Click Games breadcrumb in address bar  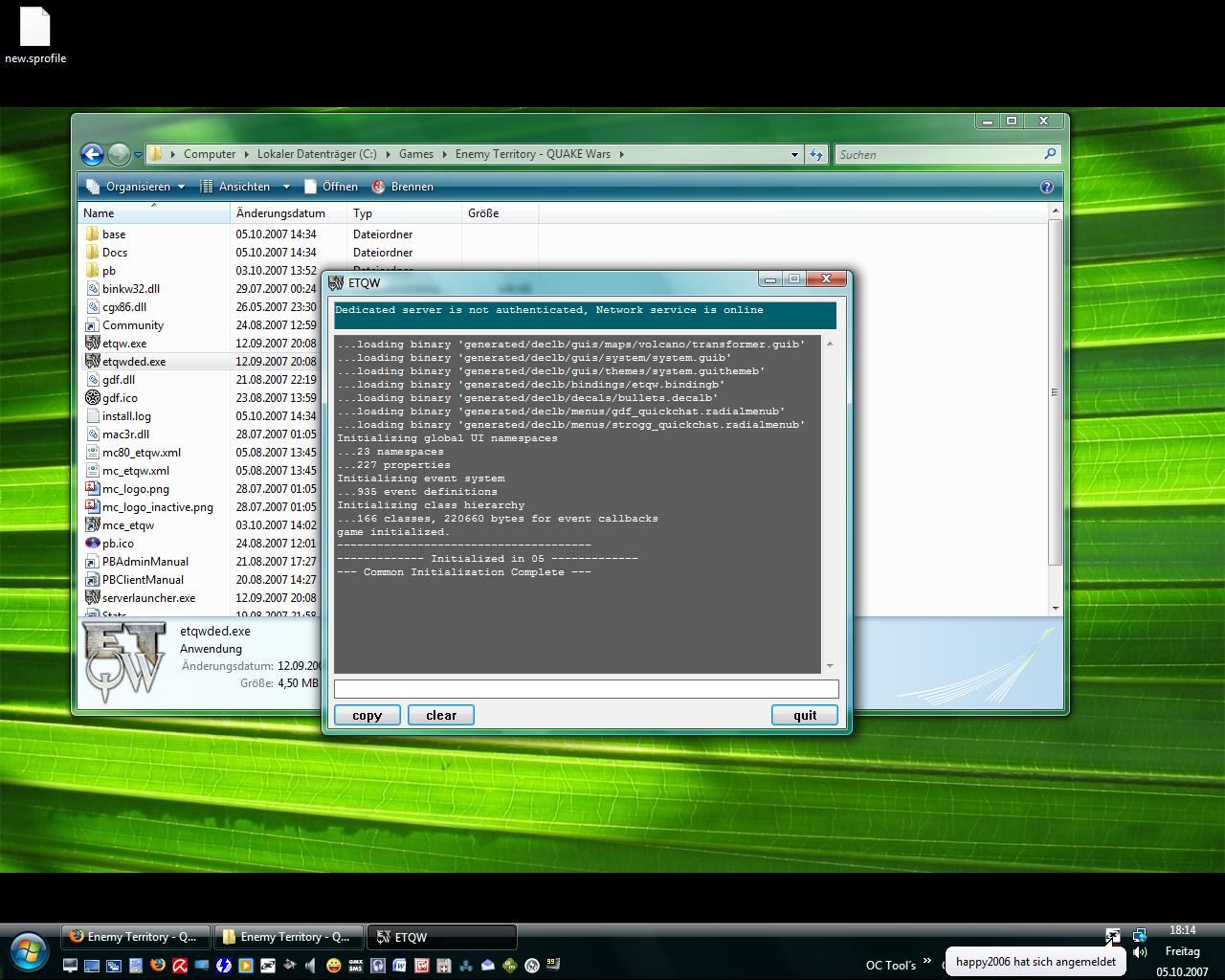(416, 154)
